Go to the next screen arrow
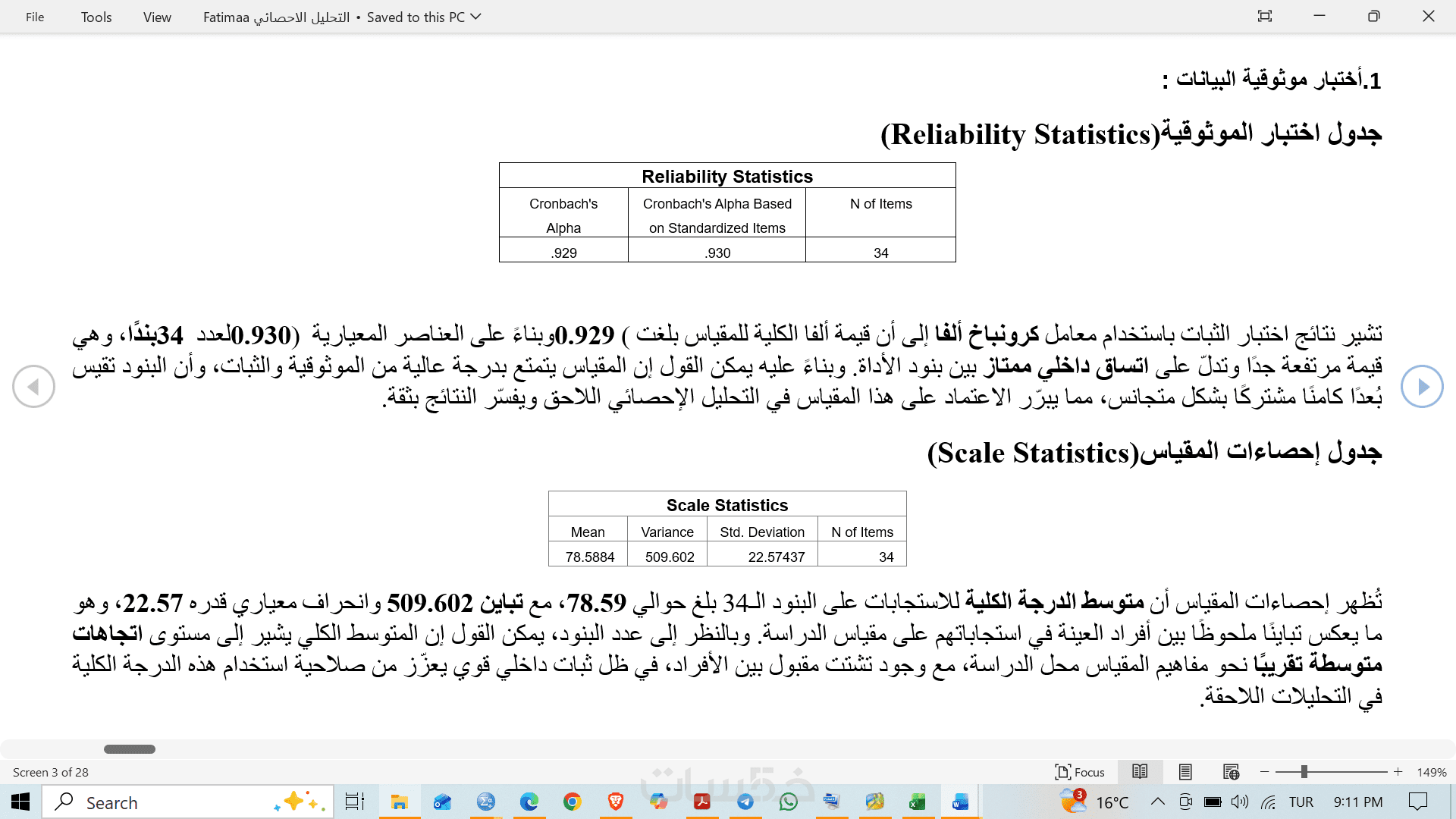Image resolution: width=1456 pixels, height=819 pixels. click(x=1422, y=386)
